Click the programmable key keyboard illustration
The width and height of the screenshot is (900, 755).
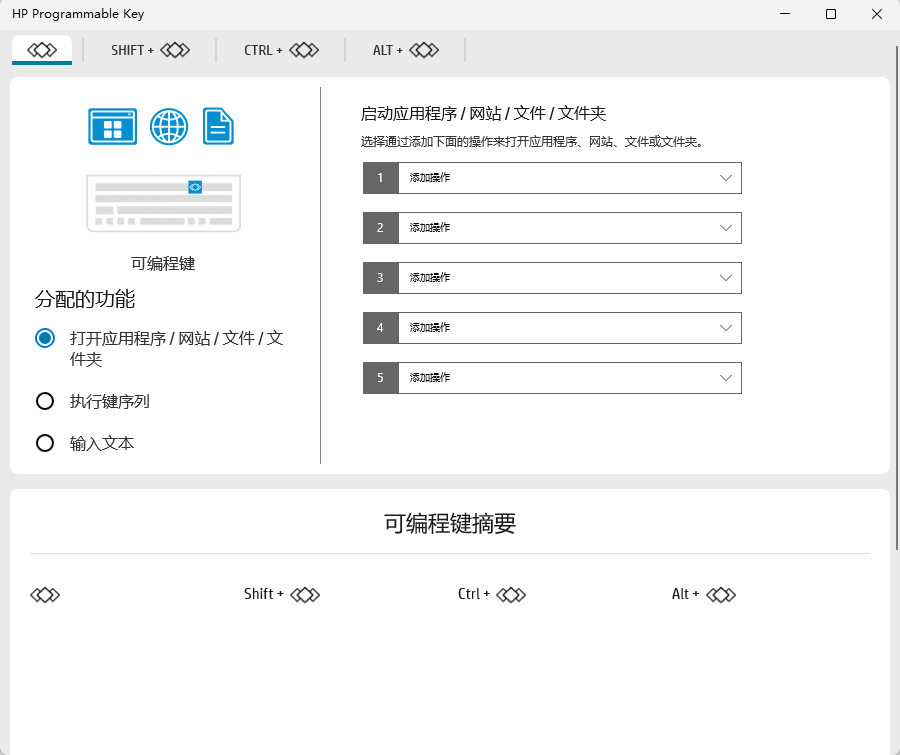point(163,202)
